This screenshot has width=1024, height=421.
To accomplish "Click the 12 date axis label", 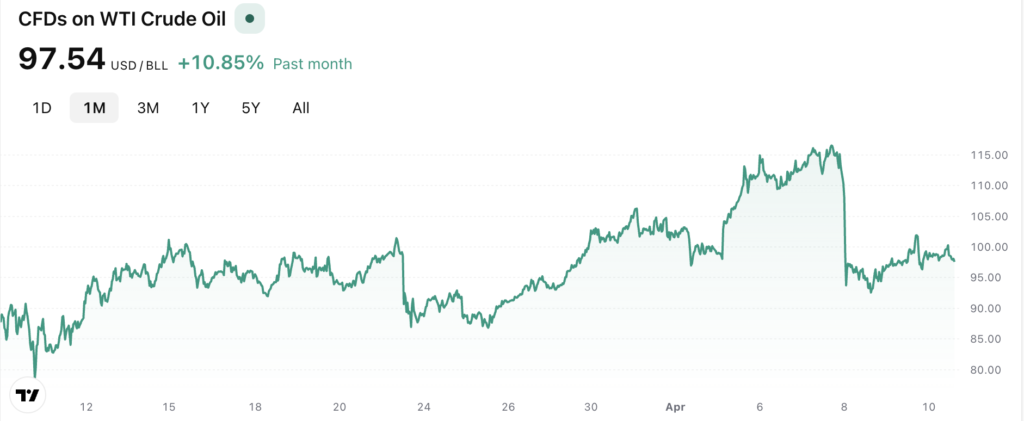I will [86, 407].
